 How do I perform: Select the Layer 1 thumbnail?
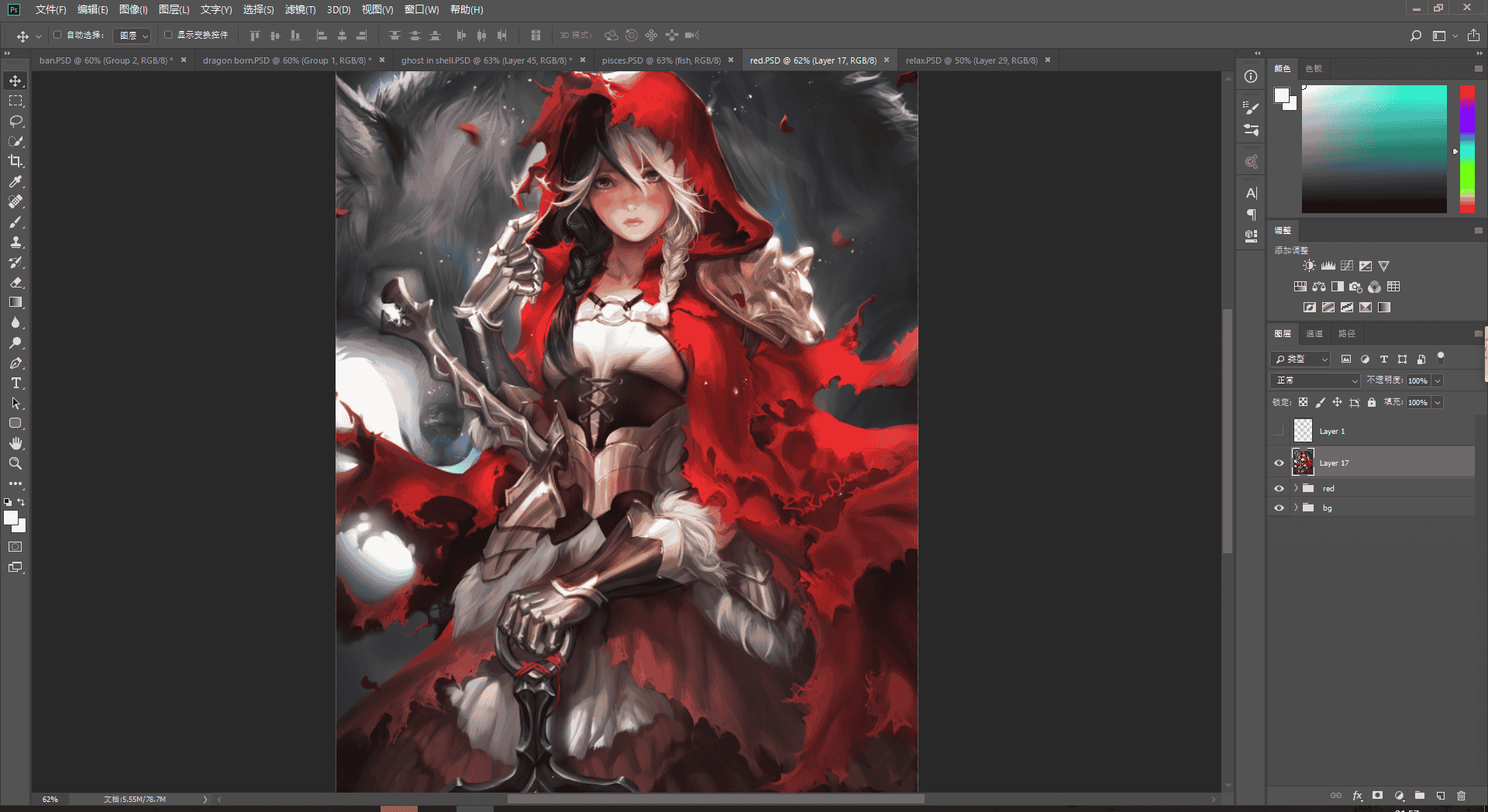1303,431
